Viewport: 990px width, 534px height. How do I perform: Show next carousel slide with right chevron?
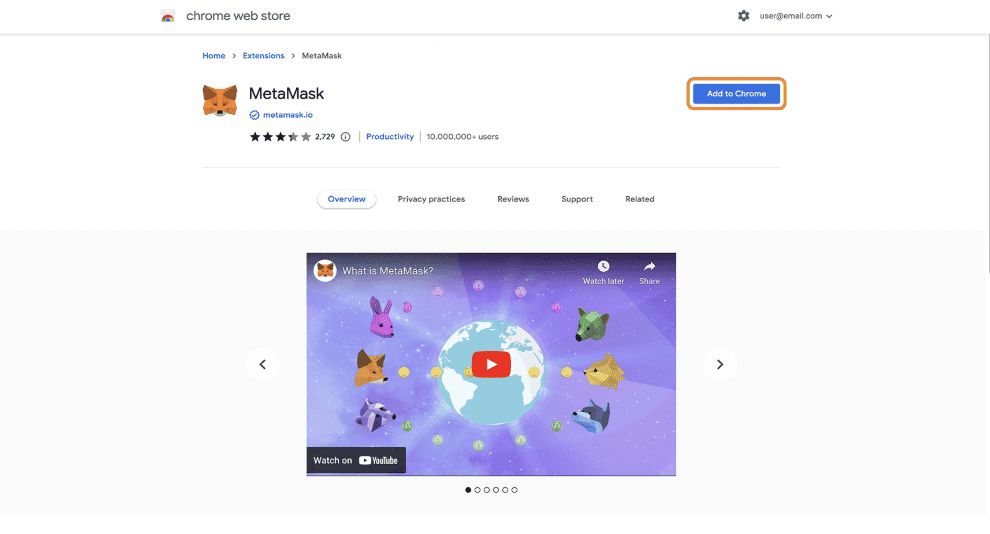[x=720, y=364]
